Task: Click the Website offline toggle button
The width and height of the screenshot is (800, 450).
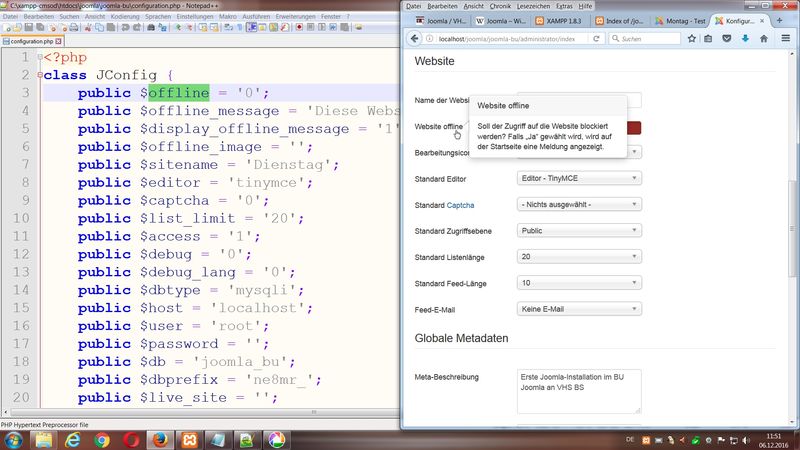Action: pyautogui.click(x=634, y=127)
